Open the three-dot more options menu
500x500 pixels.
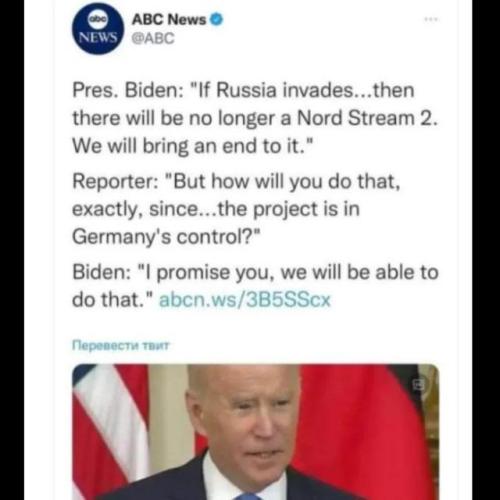coord(431,19)
